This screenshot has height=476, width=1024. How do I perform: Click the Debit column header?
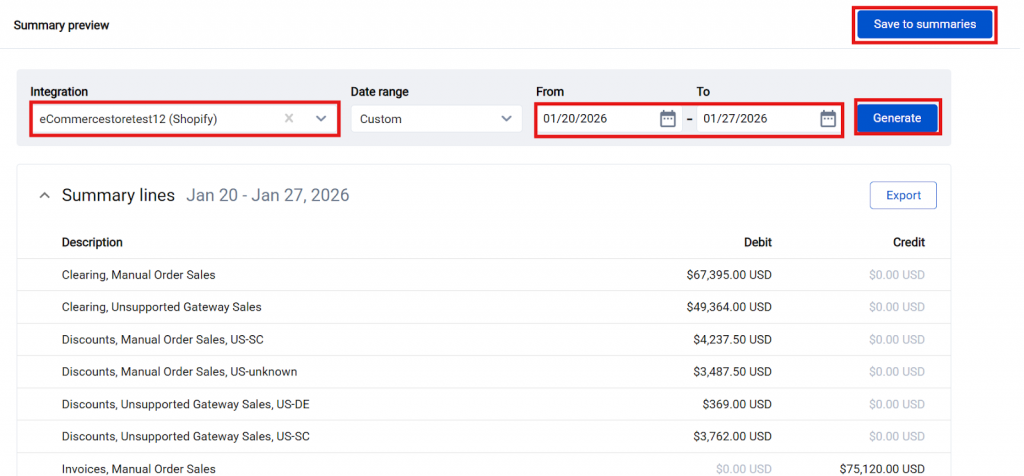757,242
